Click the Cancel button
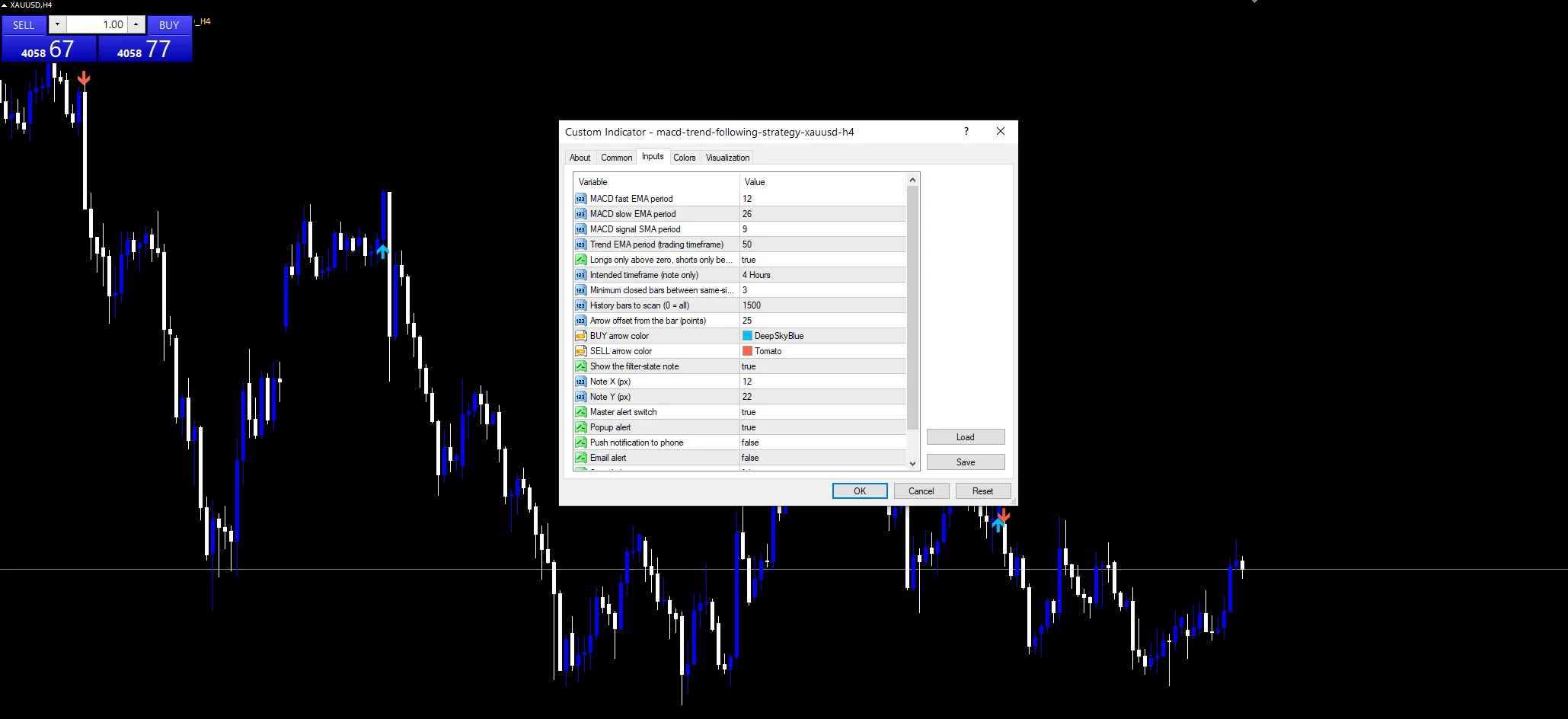Viewport: 1568px width, 719px height. (x=921, y=491)
